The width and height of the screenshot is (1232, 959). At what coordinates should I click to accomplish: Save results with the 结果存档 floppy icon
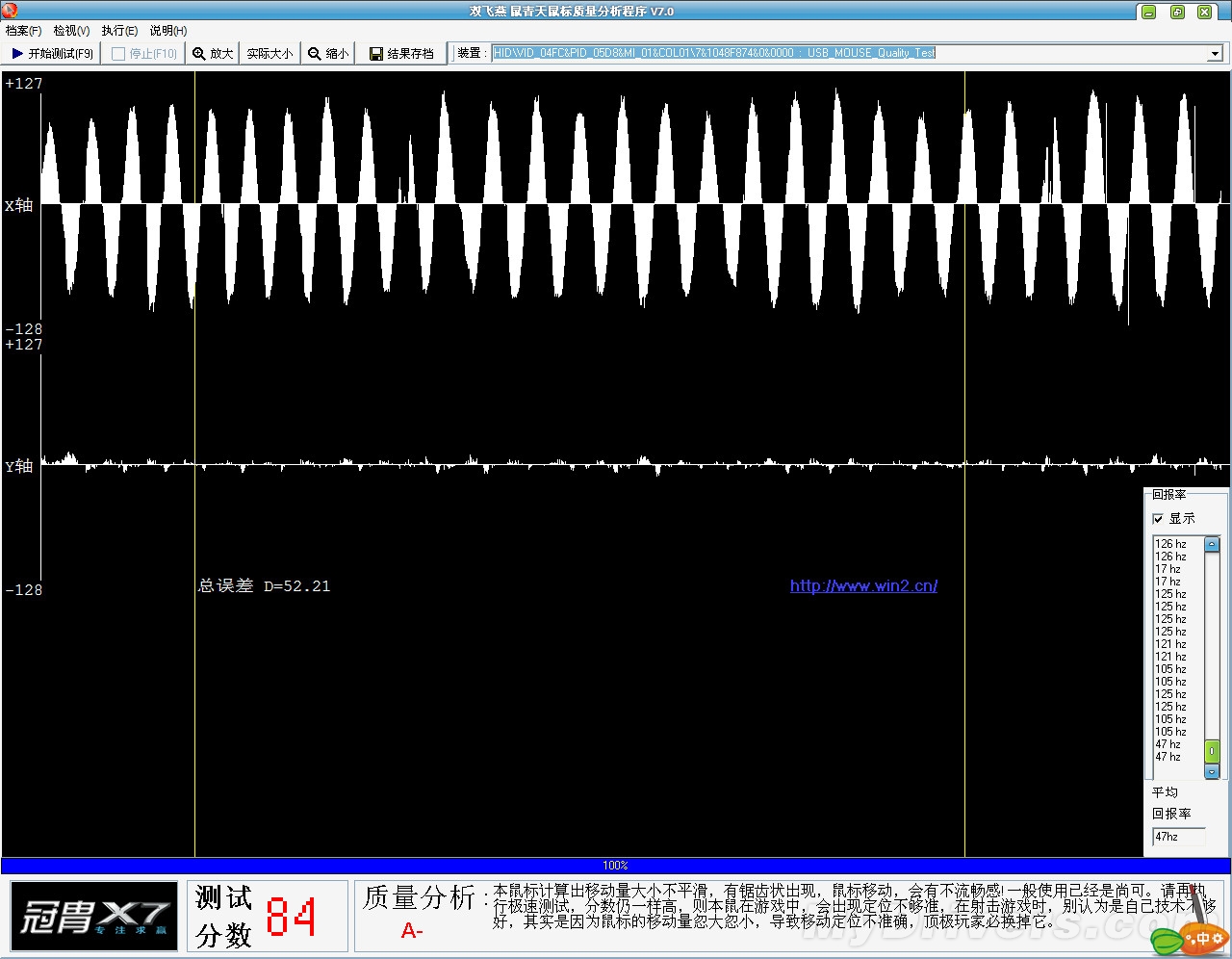tap(401, 54)
